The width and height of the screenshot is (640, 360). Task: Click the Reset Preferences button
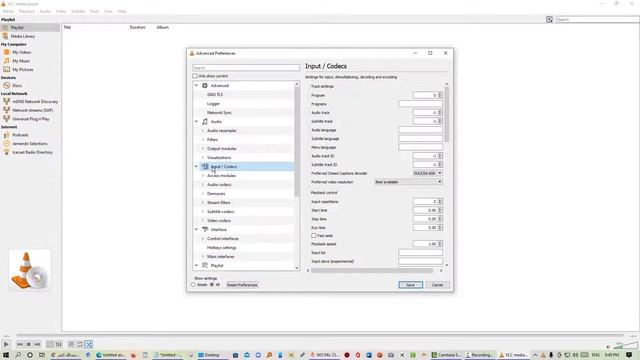pyautogui.click(x=242, y=285)
